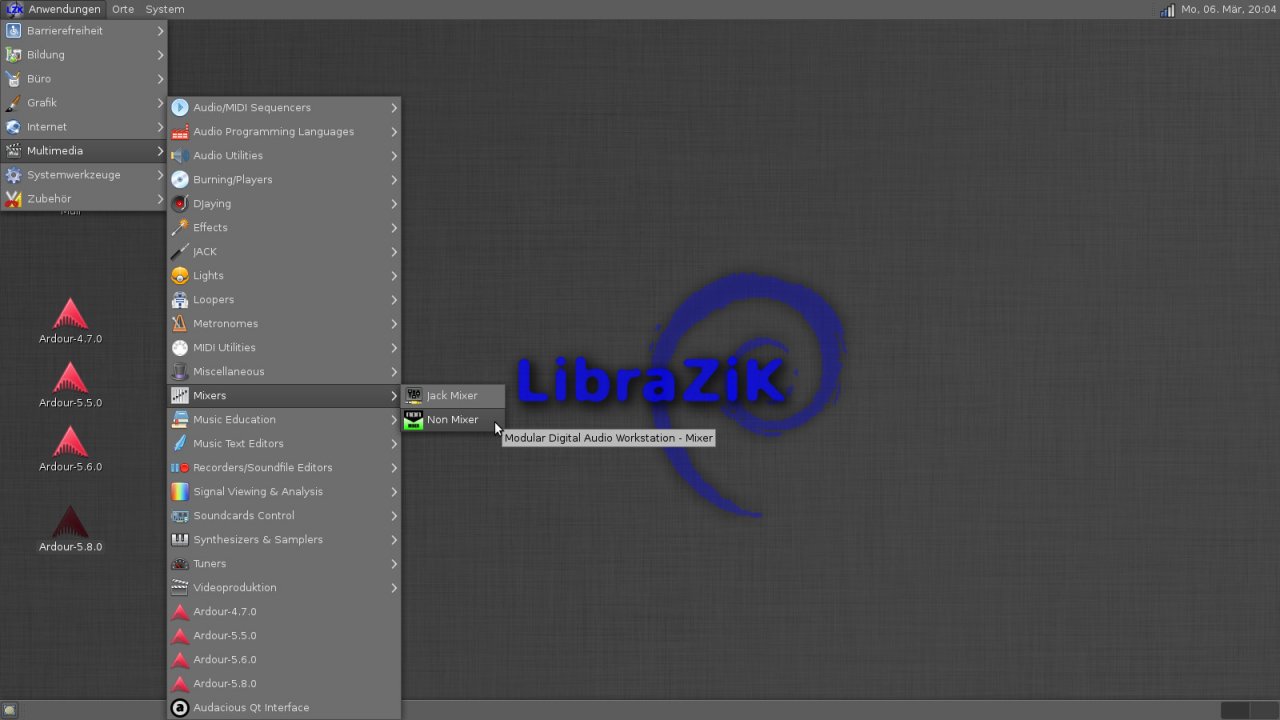Screen dimensions: 1280x720
Task: Launch Jack Mixer from the Mixers submenu
Action: [x=453, y=396]
